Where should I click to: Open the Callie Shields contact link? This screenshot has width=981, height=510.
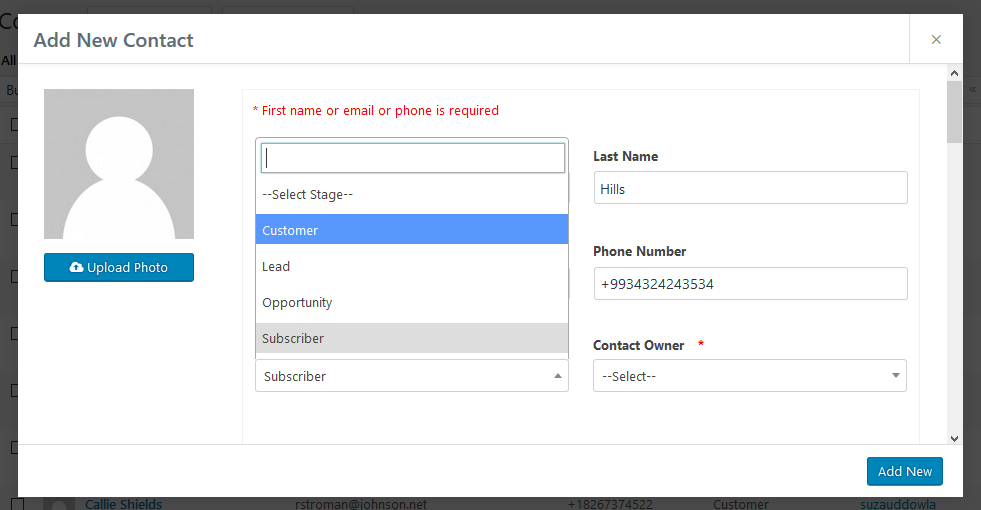(x=123, y=504)
